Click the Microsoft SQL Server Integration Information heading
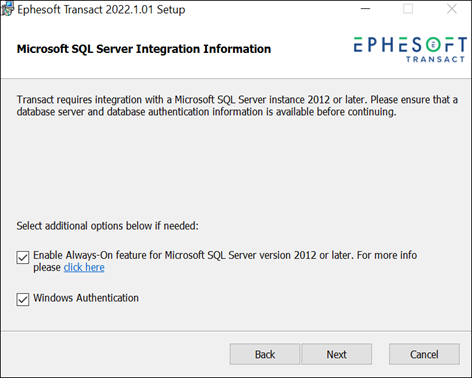This screenshot has width=472, height=378. pyautogui.click(x=144, y=49)
